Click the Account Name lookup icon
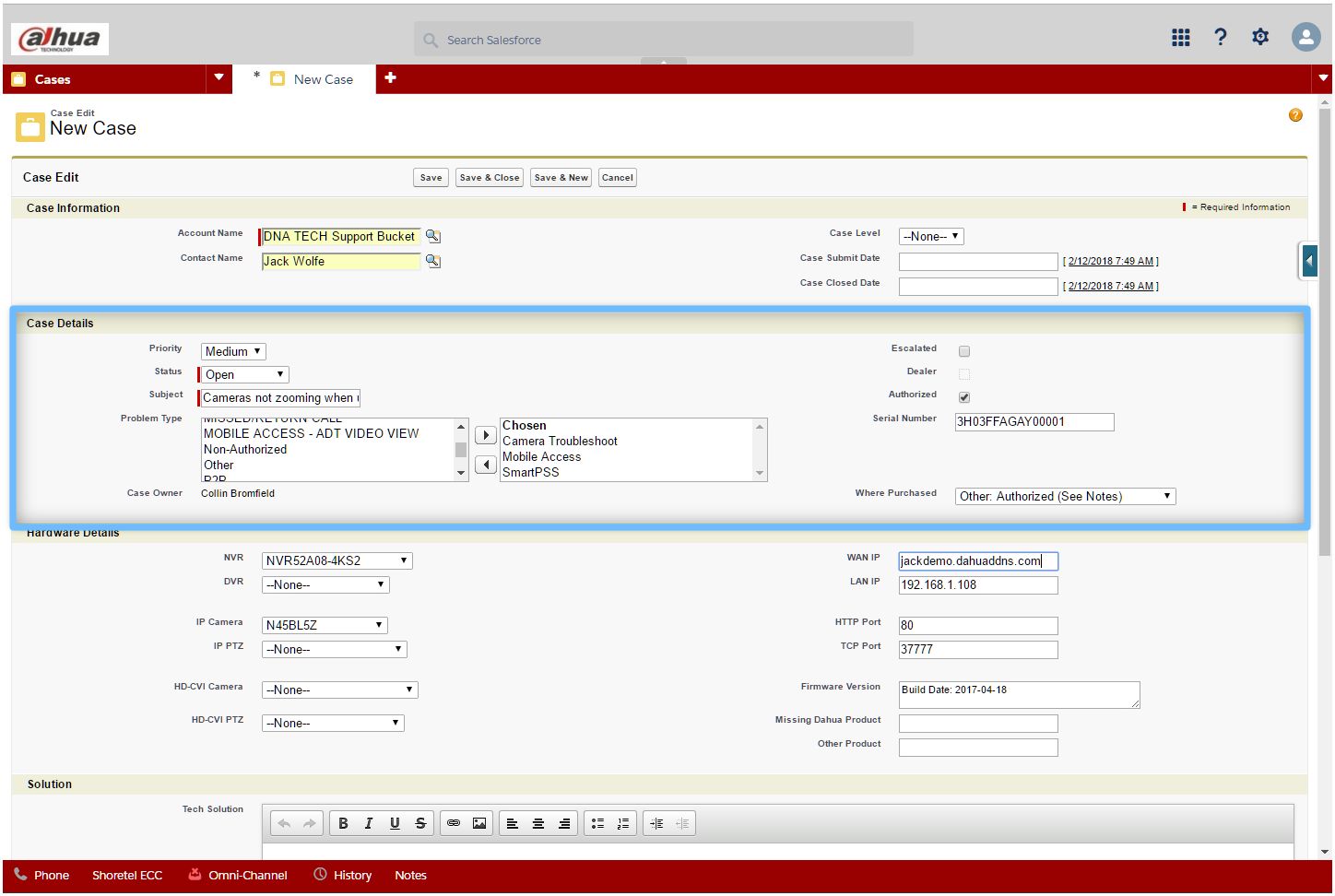The width and height of the screenshot is (1335, 896). (x=432, y=237)
